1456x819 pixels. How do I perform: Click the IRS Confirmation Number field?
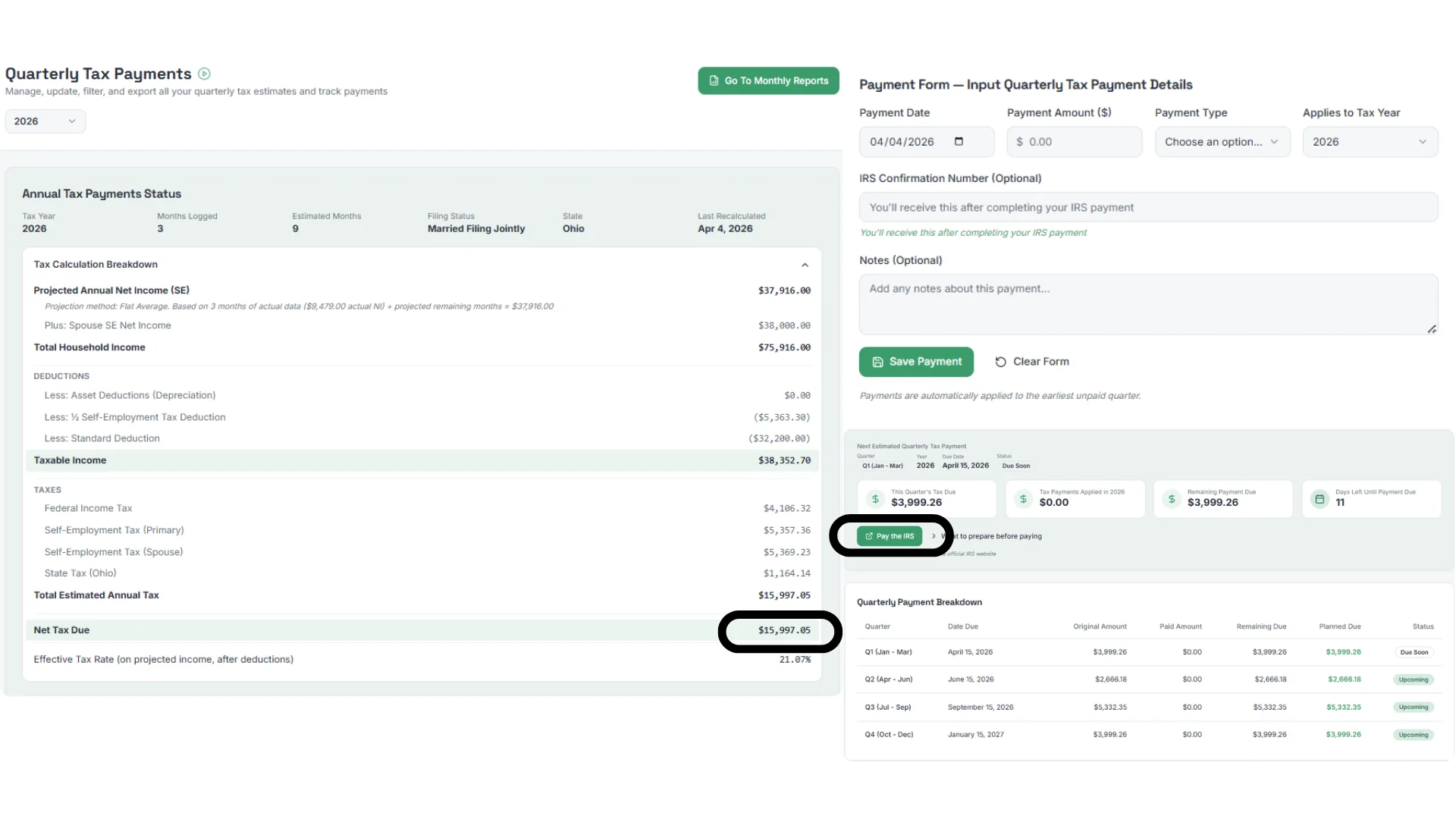coord(1148,207)
